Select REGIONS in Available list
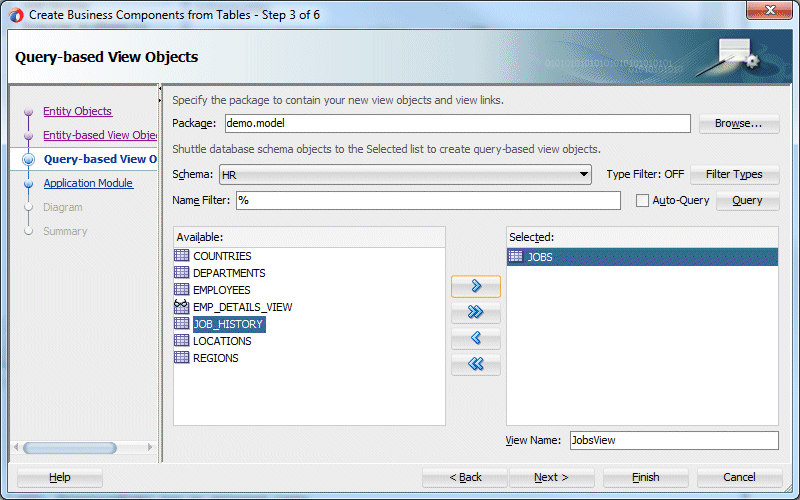 pyautogui.click(x=215, y=358)
